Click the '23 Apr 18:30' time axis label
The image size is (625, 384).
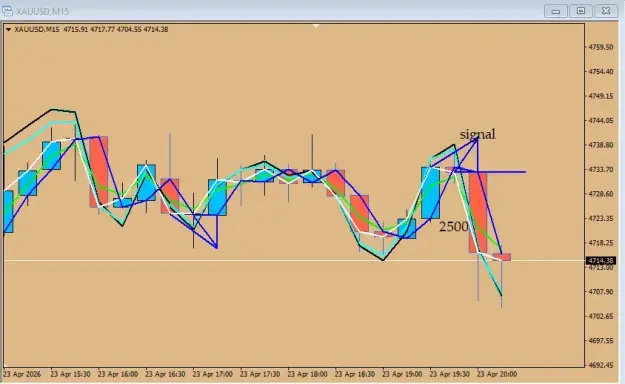(355, 374)
